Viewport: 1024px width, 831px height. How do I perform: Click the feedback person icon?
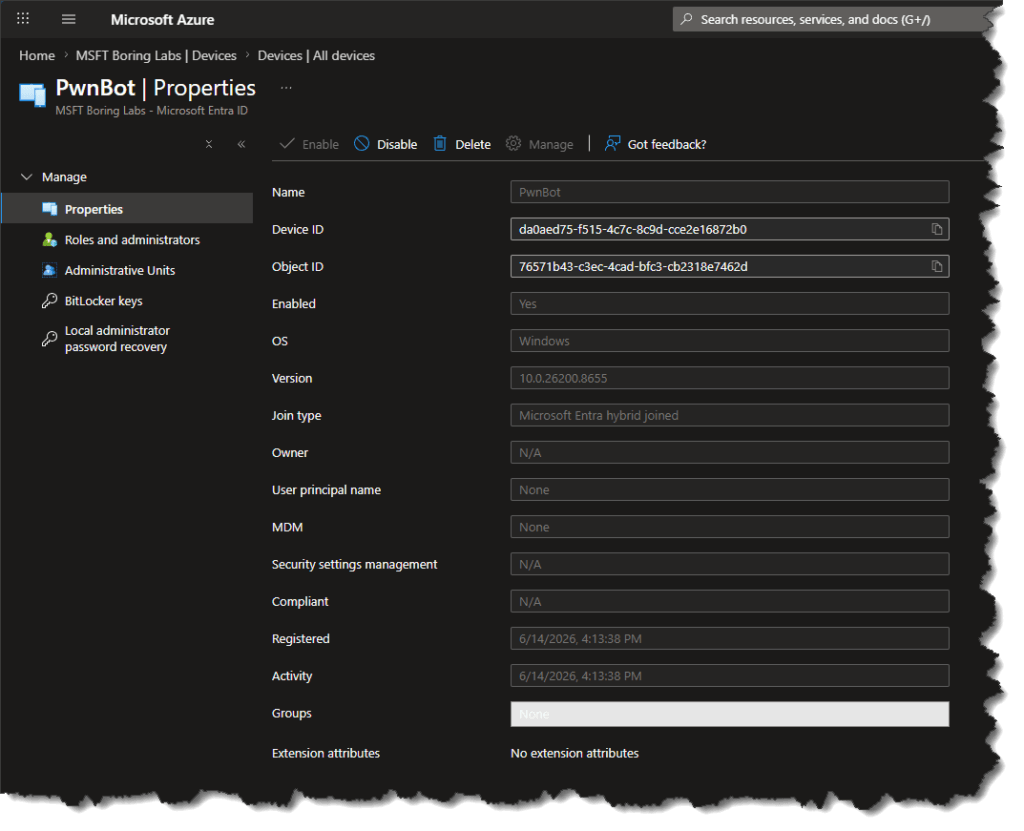click(613, 143)
